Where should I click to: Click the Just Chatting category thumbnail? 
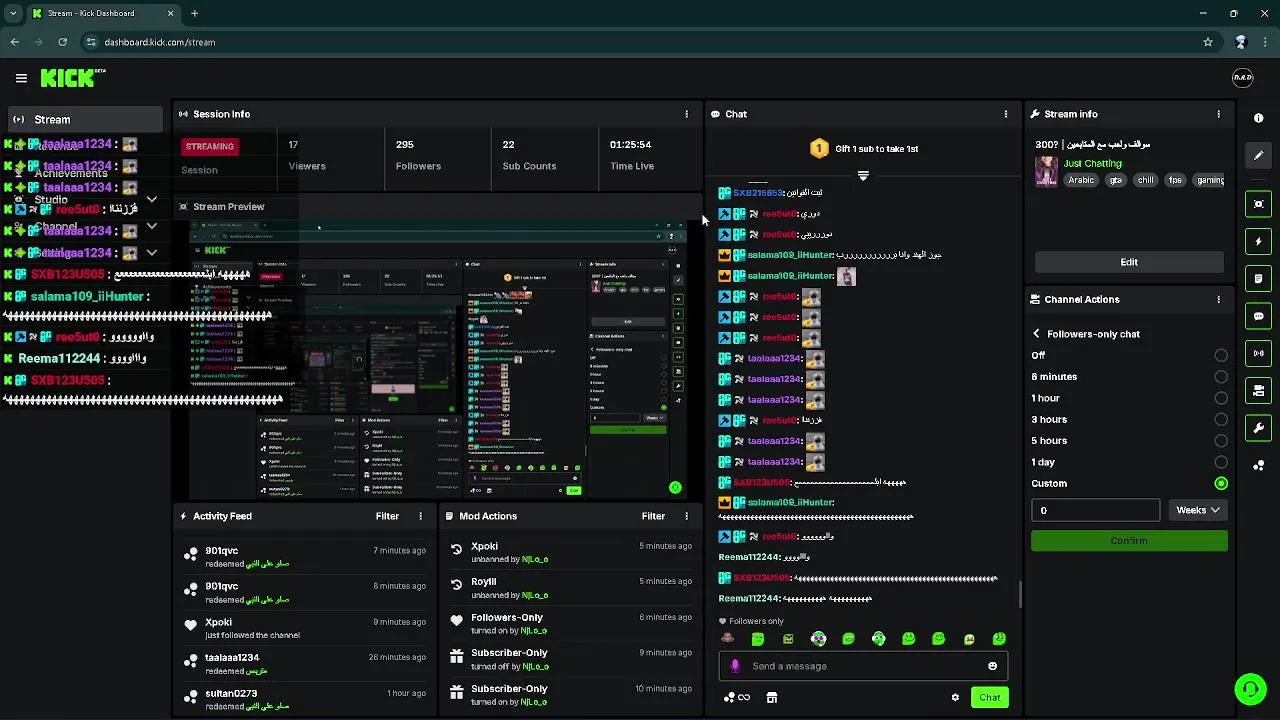point(1047,171)
